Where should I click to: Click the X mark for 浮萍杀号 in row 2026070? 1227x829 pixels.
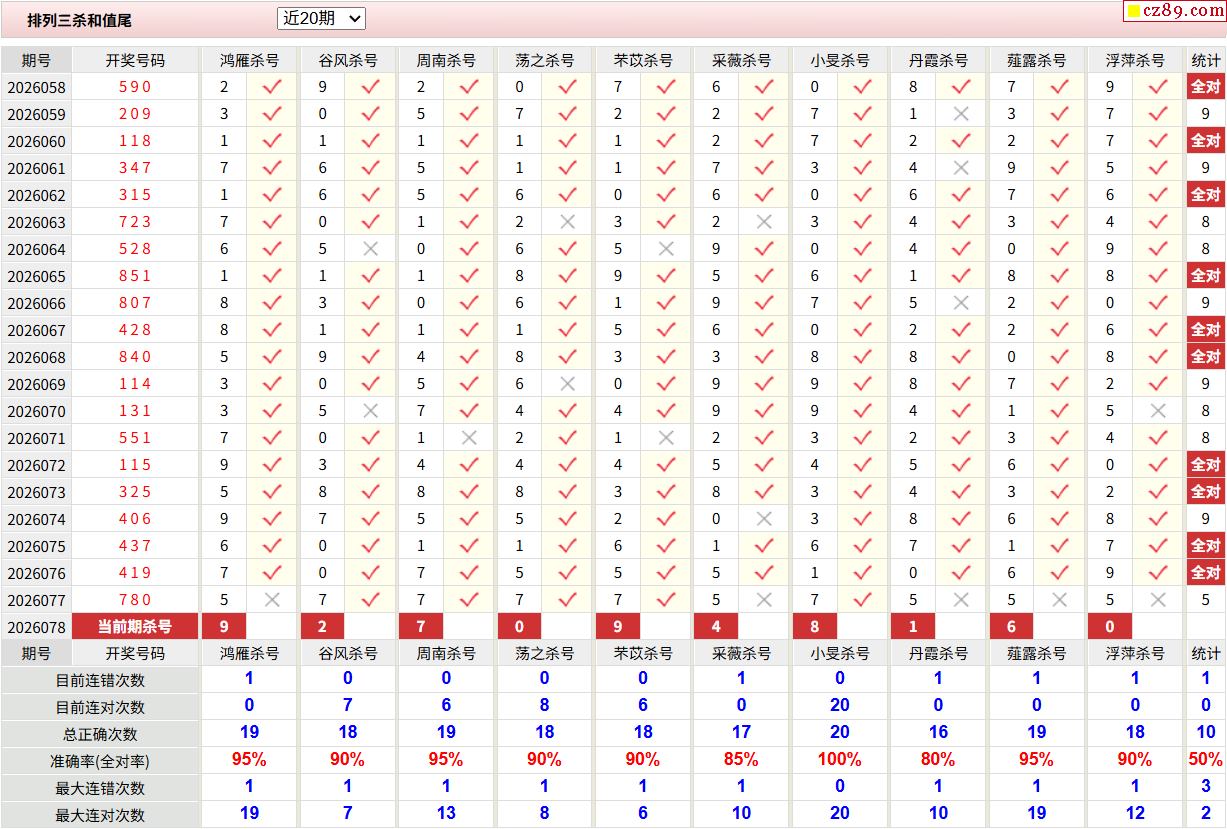1158,411
